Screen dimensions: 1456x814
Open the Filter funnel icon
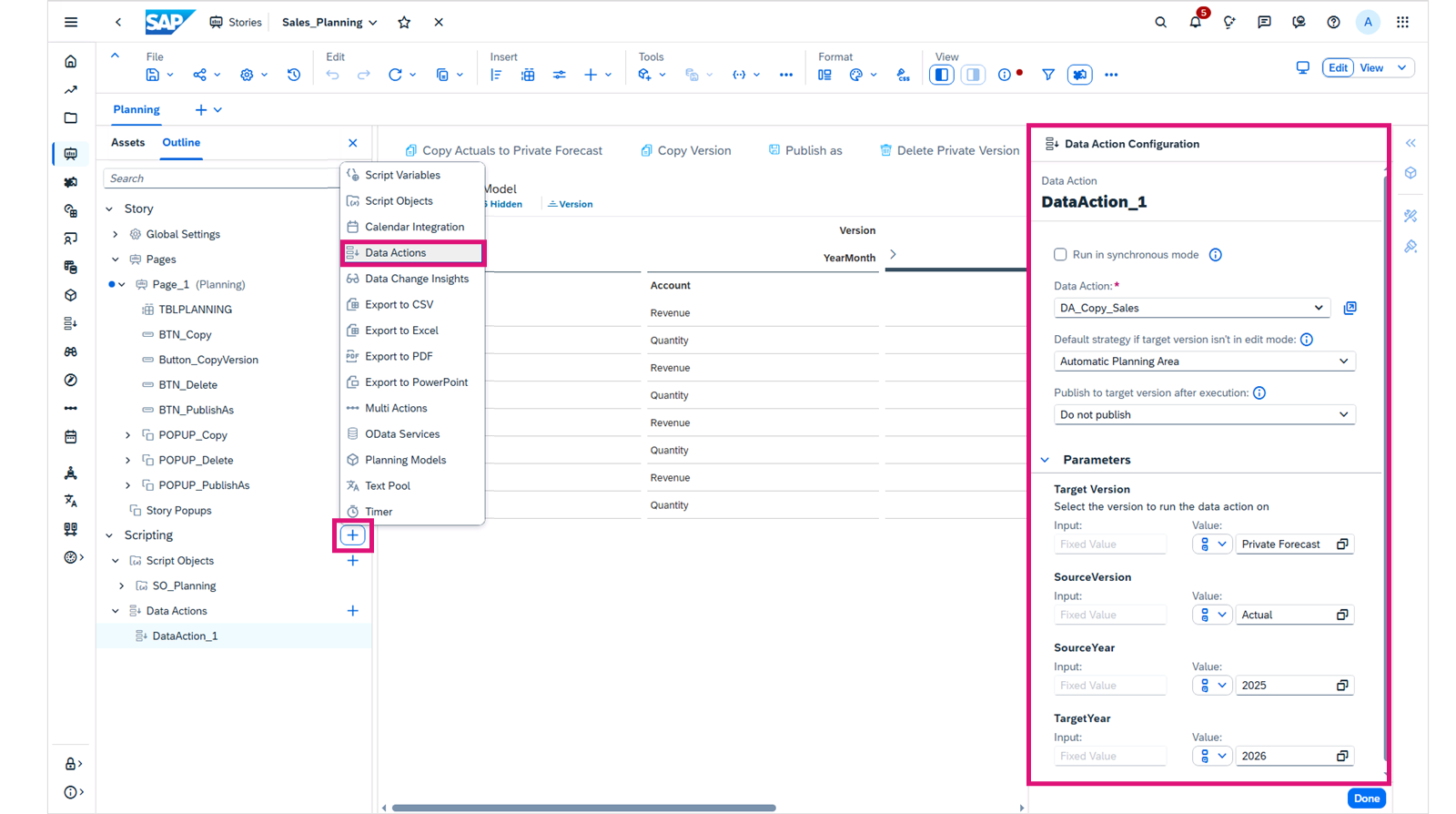click(x=1048, y=75)
